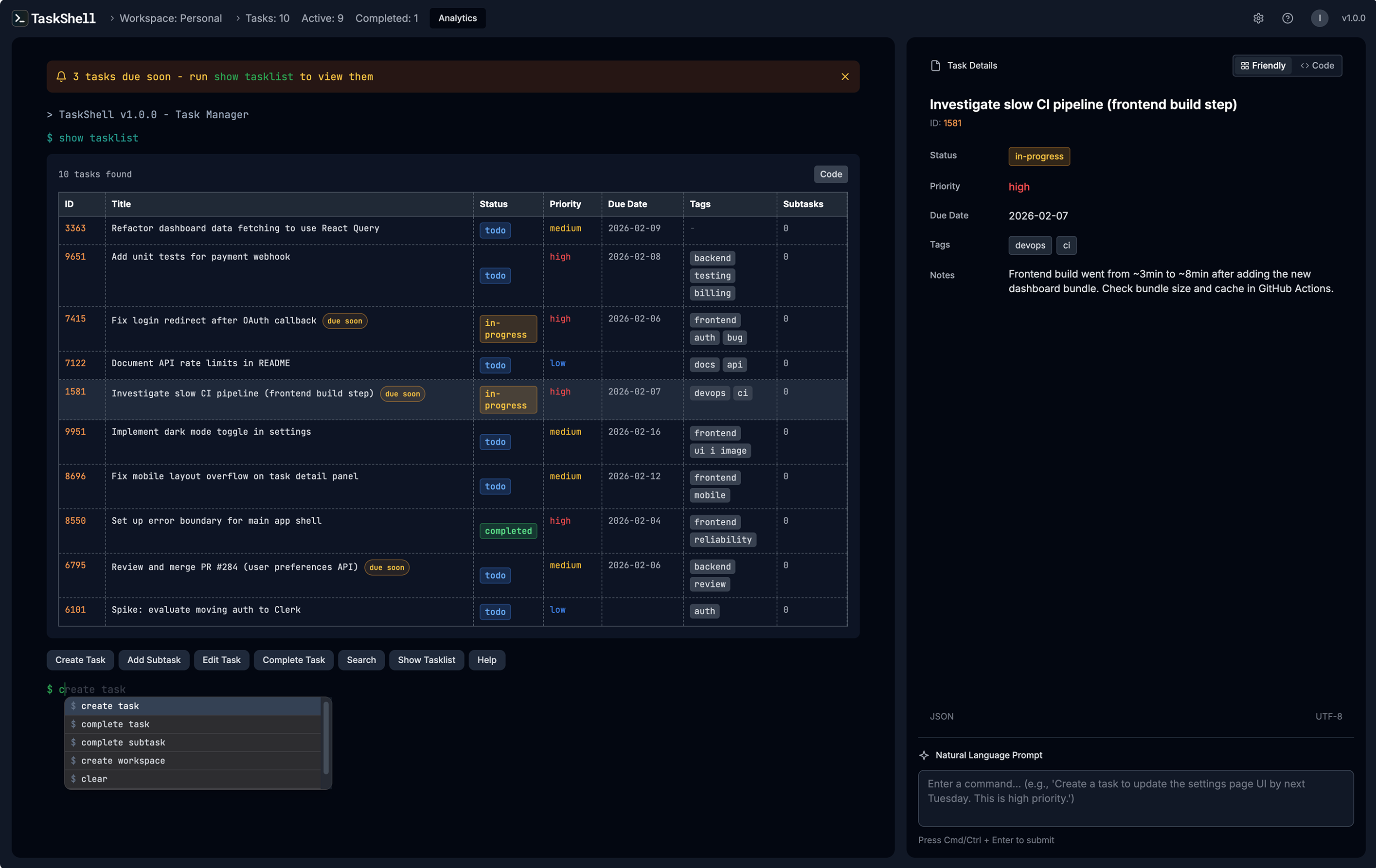The height and width of the screenshot is (868, 1376).
Task: Click the sparkle icon by Natural Language Prompt
Action: coord(924,755)
